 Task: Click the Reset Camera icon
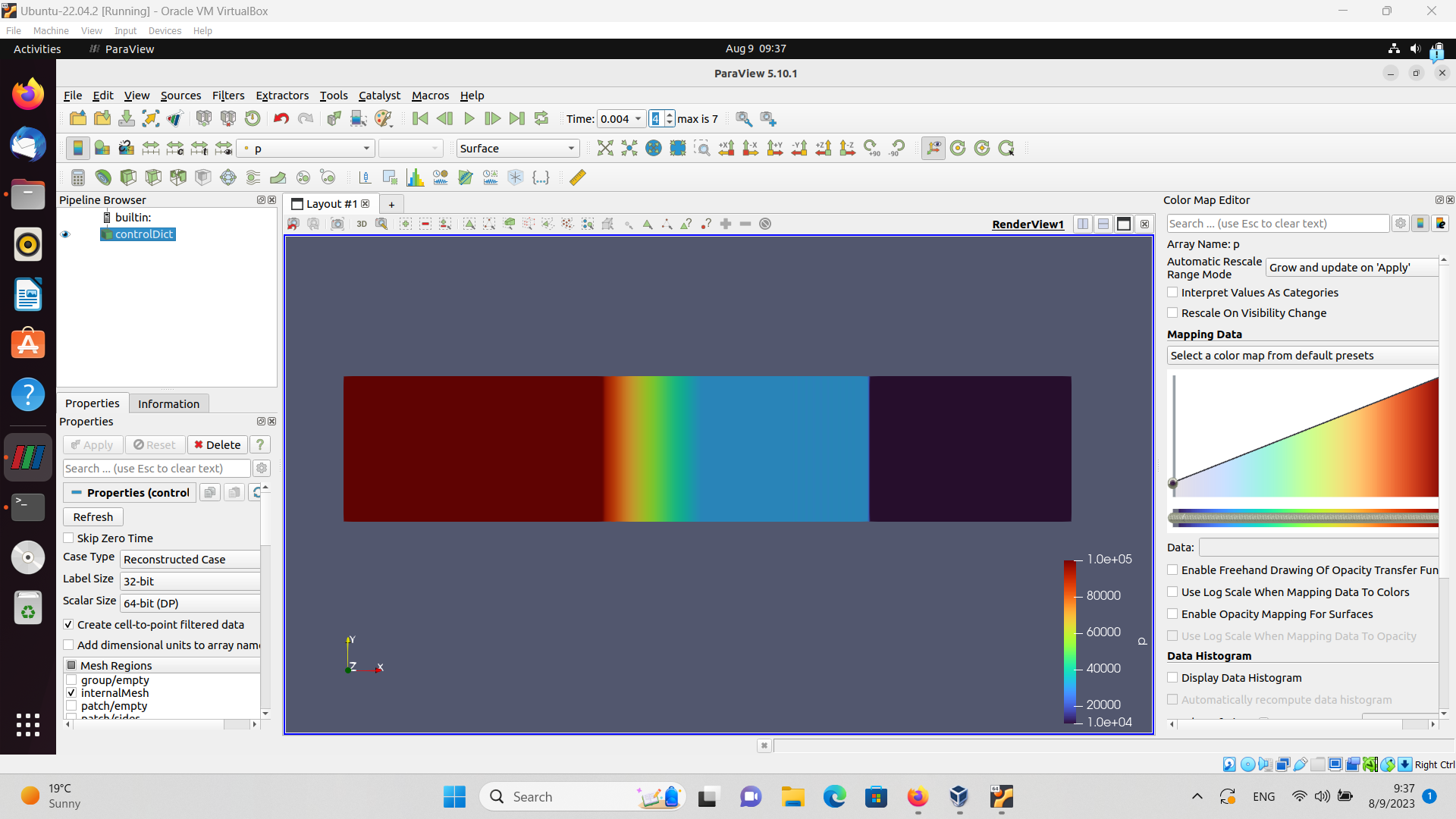click(x=604, y=149)
